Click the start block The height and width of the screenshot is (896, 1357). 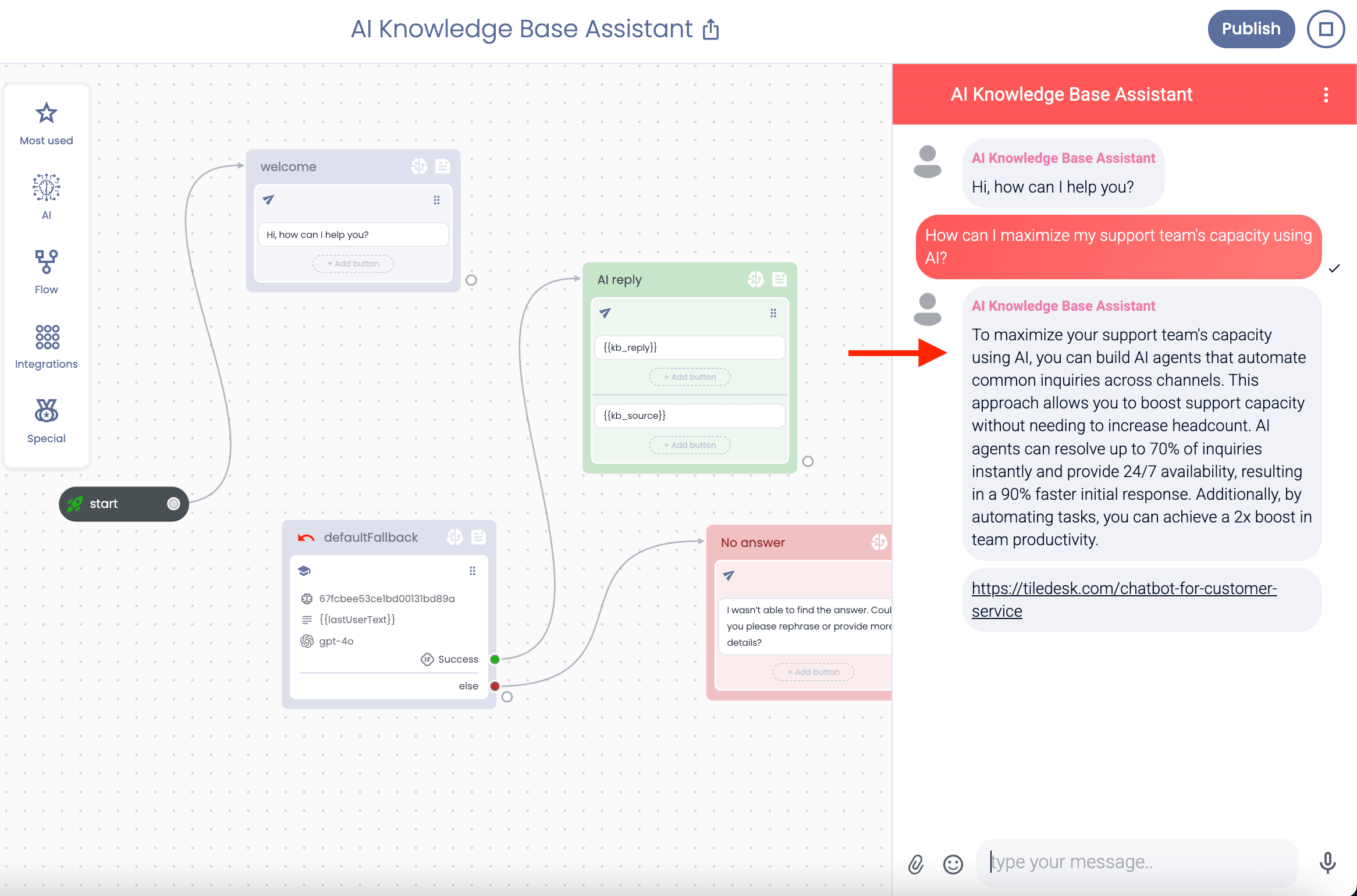click(x=124, y=504)
